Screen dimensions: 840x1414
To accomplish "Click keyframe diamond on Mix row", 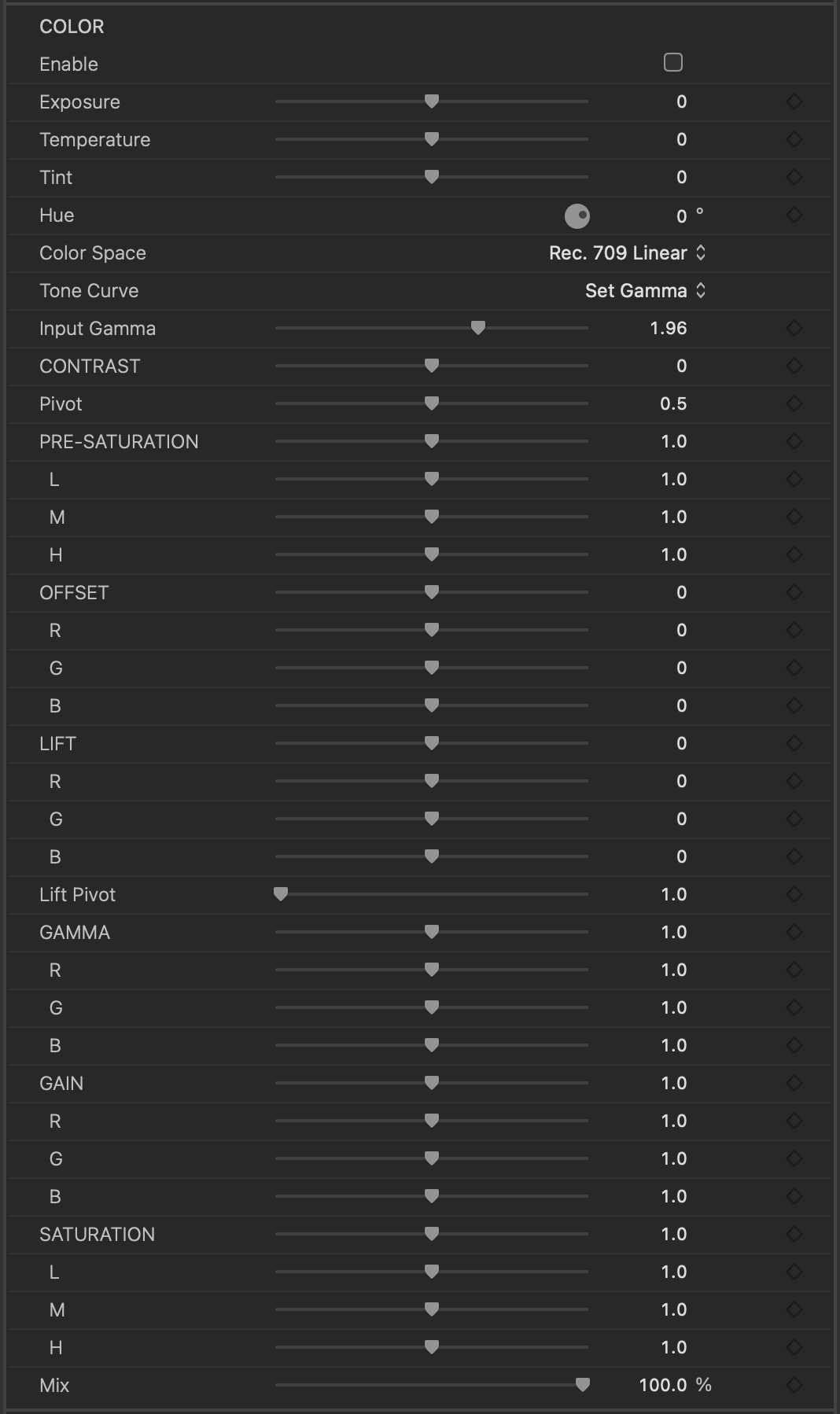I will [794, 1385].
